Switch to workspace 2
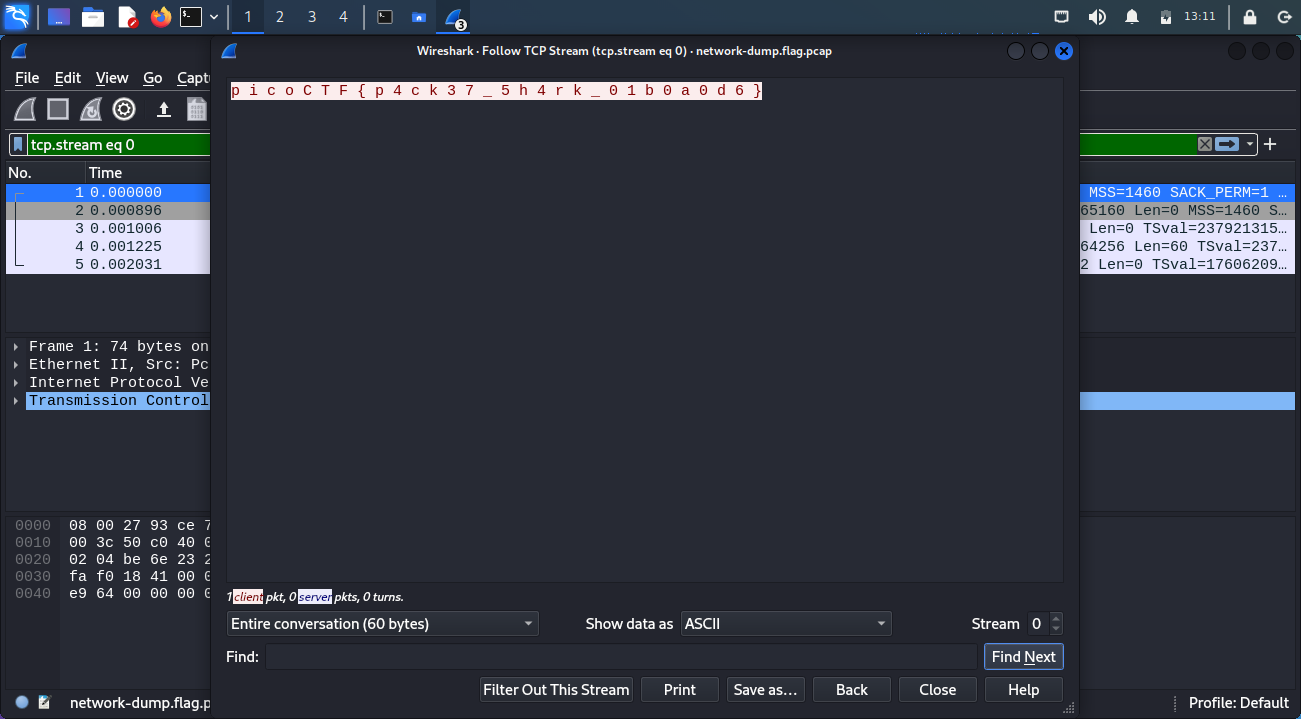Viewport: 1301px width, 719px height. (x=279, y=17)
